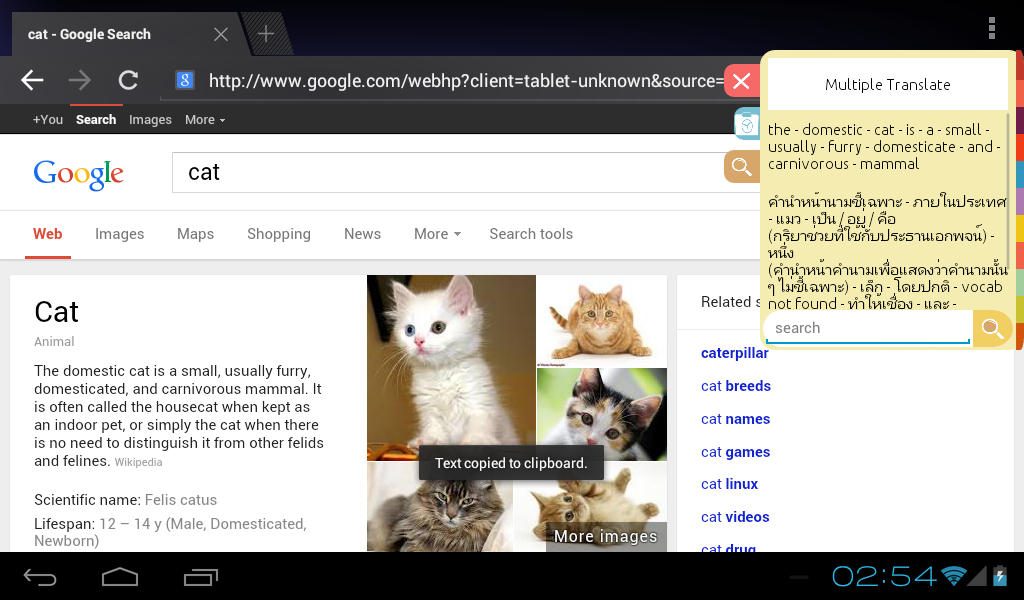Image resolution: width=1024 pixels, height=600 pixels.
Task: Open the white kitten image
Action: point(451,368)
